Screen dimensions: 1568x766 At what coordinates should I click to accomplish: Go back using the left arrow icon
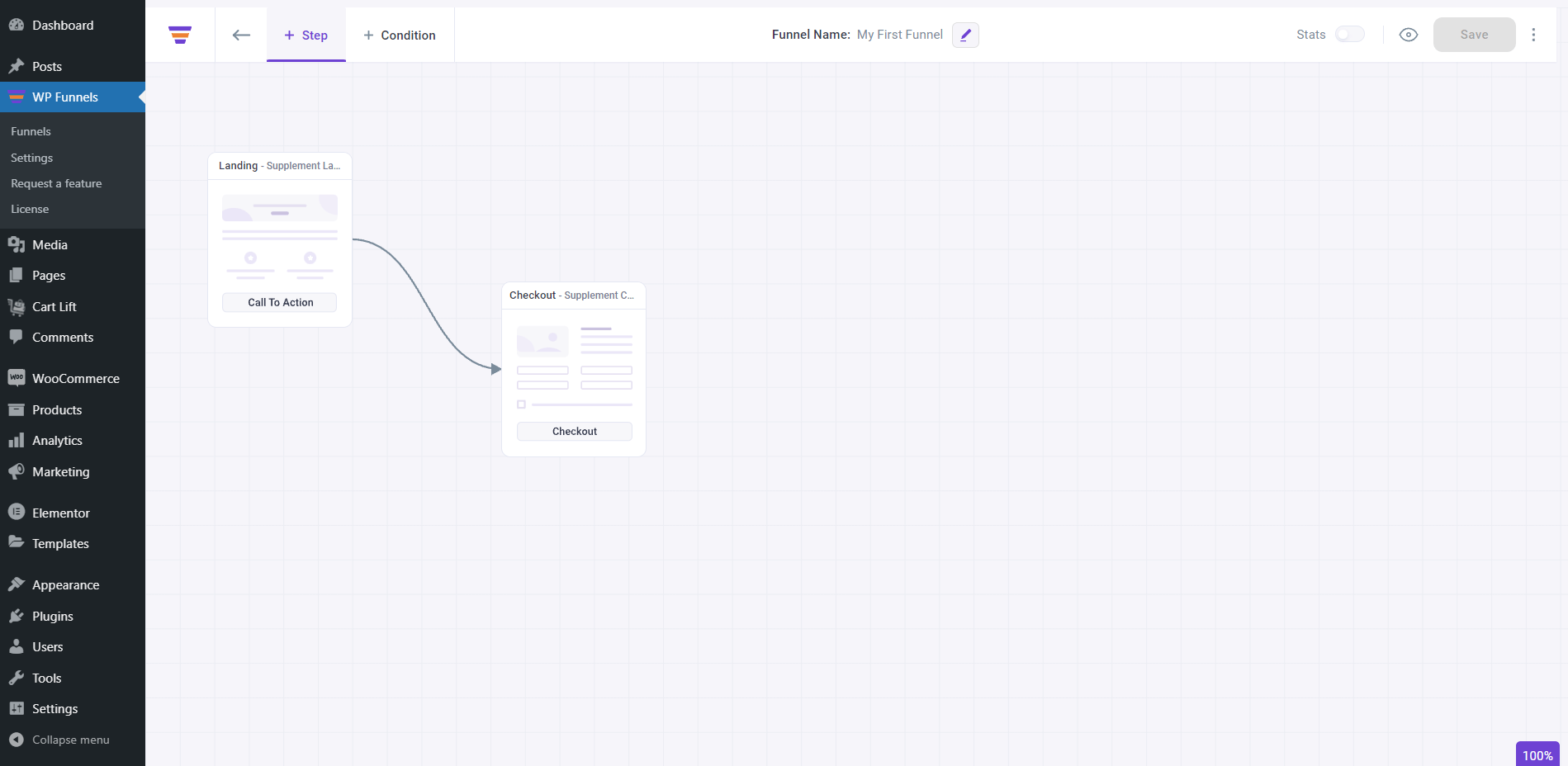click(x=241, y=35)
